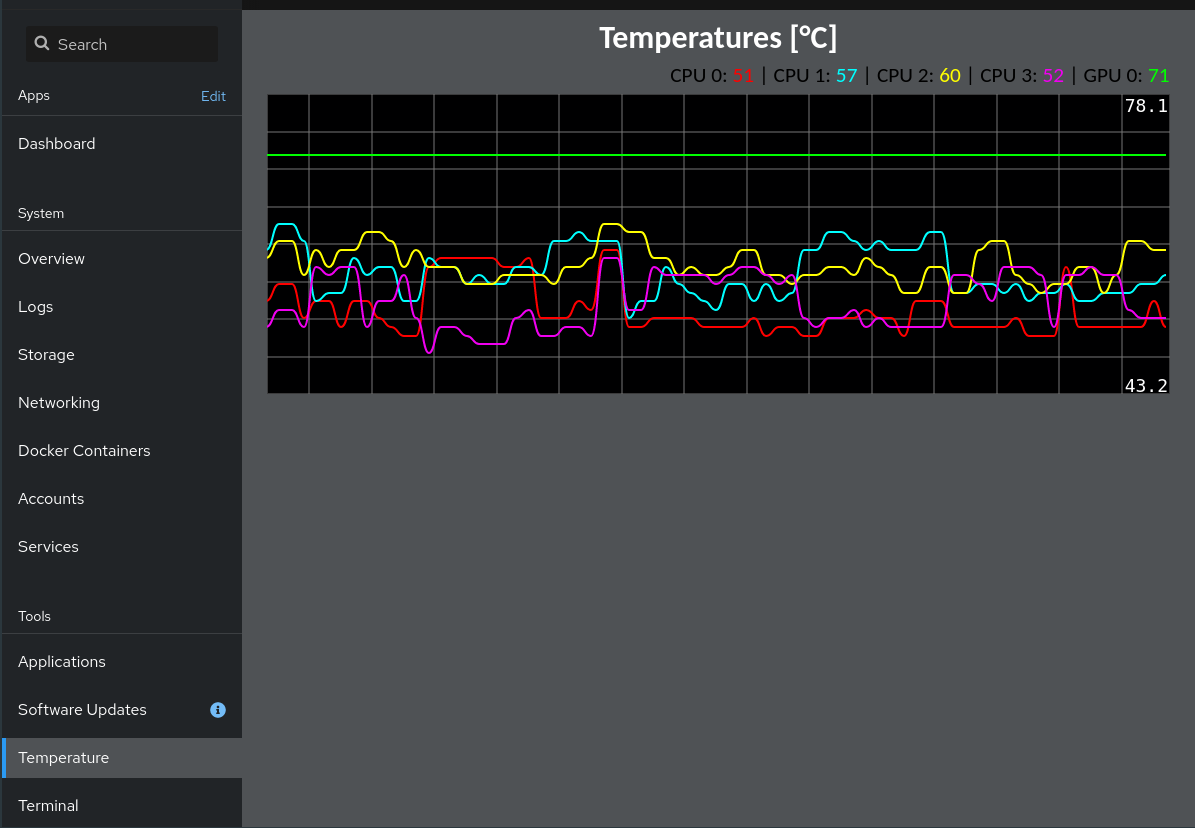Click the Edit link beside Apps
The width and height of the screenshot is (1195, 828).
[213, 96]
